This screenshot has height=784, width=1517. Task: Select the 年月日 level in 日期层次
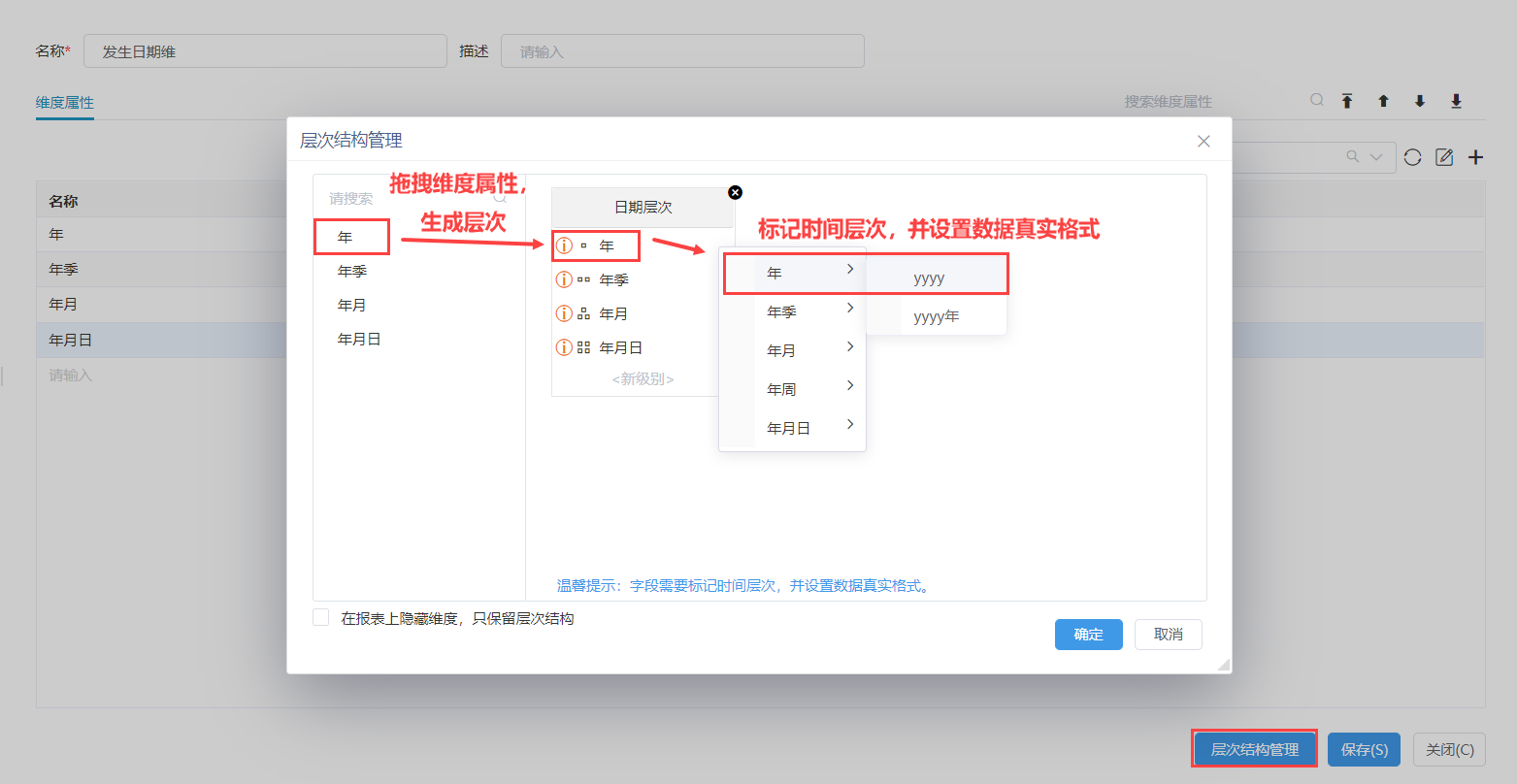tap(621, 347)
